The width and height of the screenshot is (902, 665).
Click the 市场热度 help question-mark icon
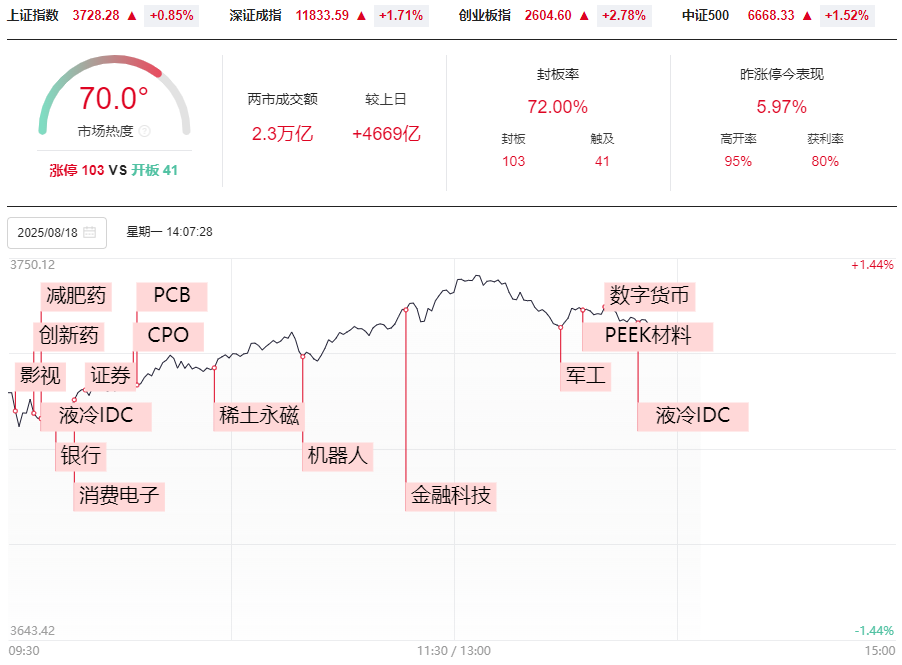144,131
